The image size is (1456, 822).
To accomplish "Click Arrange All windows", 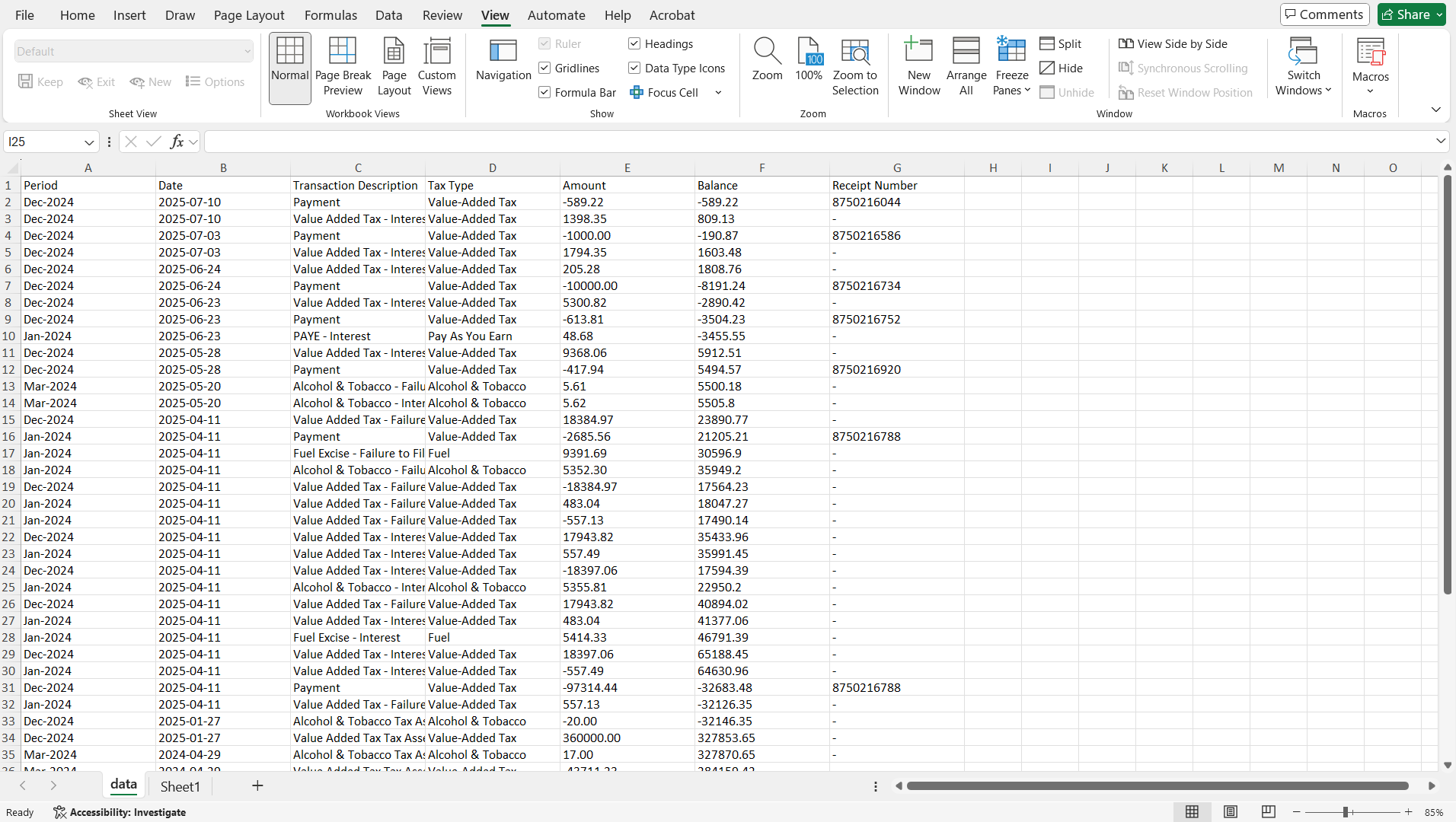I will (966, 67).
